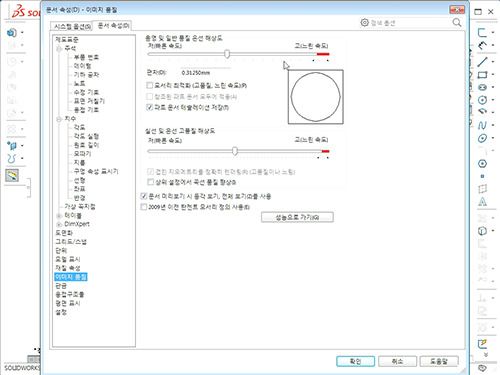500x375 pixels.
Task: Select '구멍 속성 표시기' under 치수
Action: 96,171
